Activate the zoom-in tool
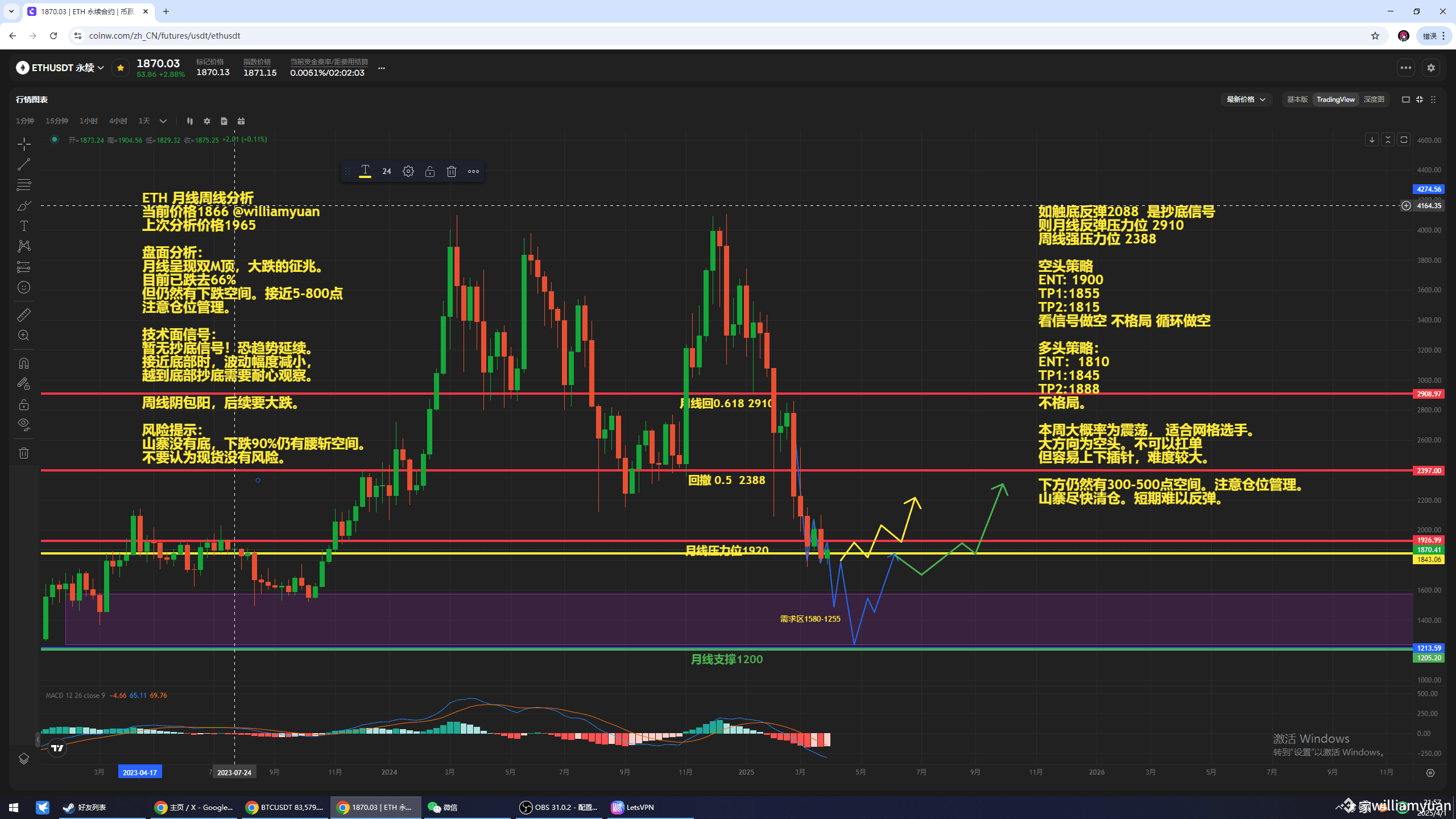 [x=23, y=335]
